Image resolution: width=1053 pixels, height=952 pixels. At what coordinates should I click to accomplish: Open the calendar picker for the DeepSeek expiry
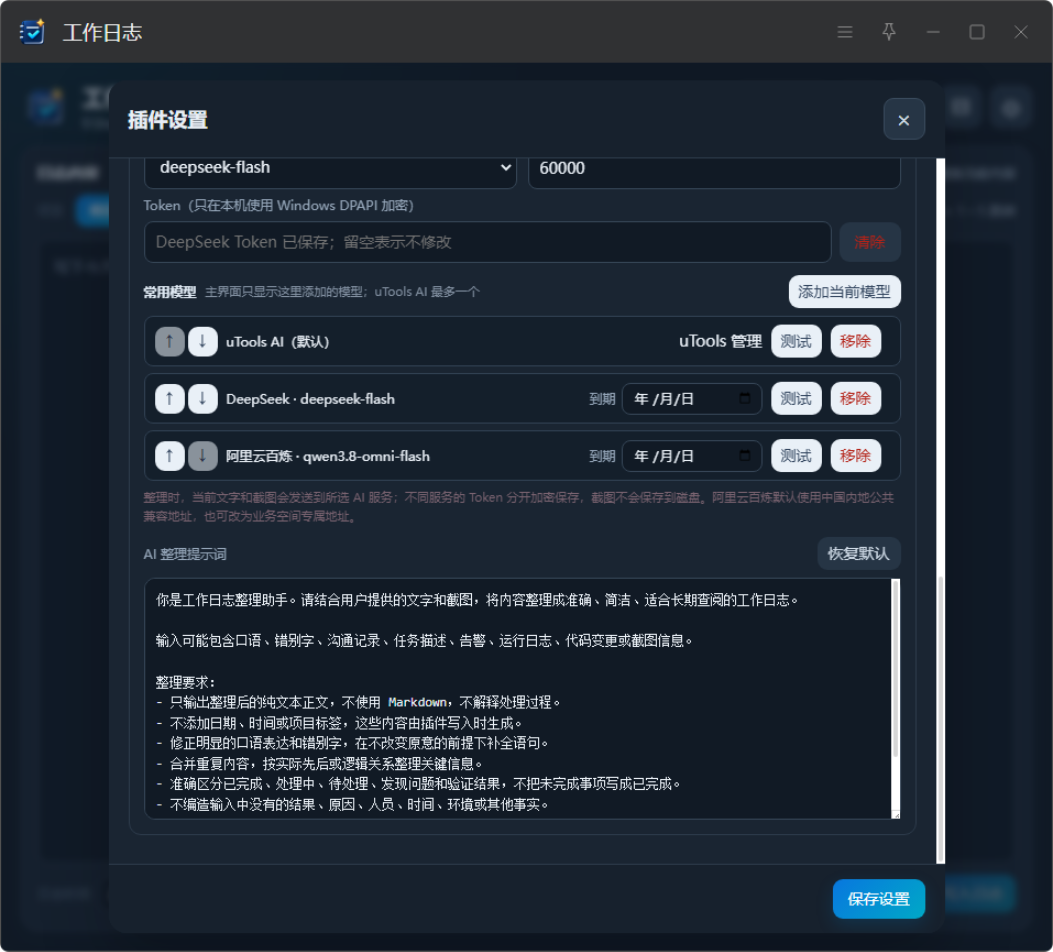[x=744, y=398]
